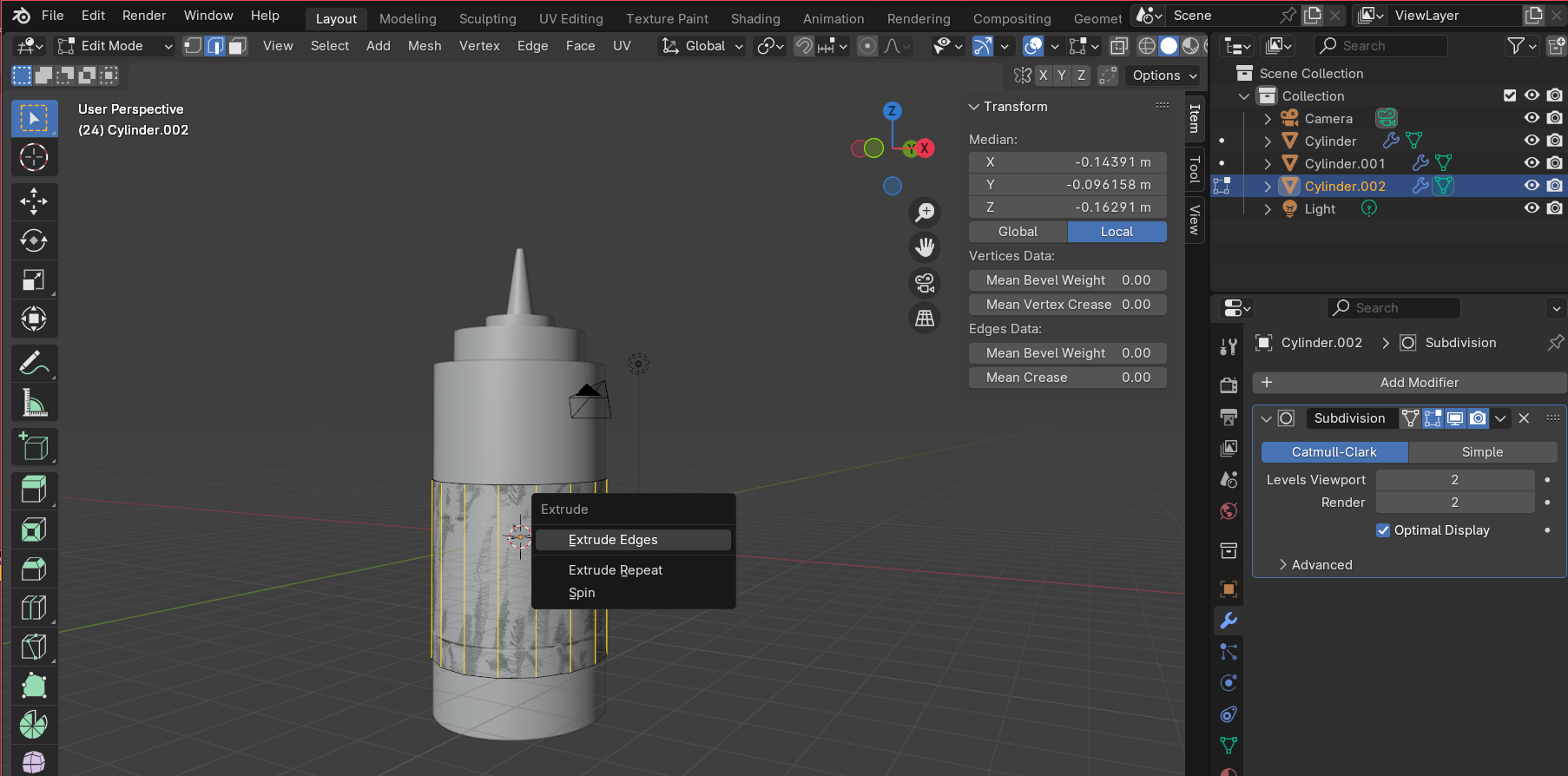The width and height of the screenshot is (1568, 776).
Task: Select the Add Cube tool
Action: click(34, 446)
